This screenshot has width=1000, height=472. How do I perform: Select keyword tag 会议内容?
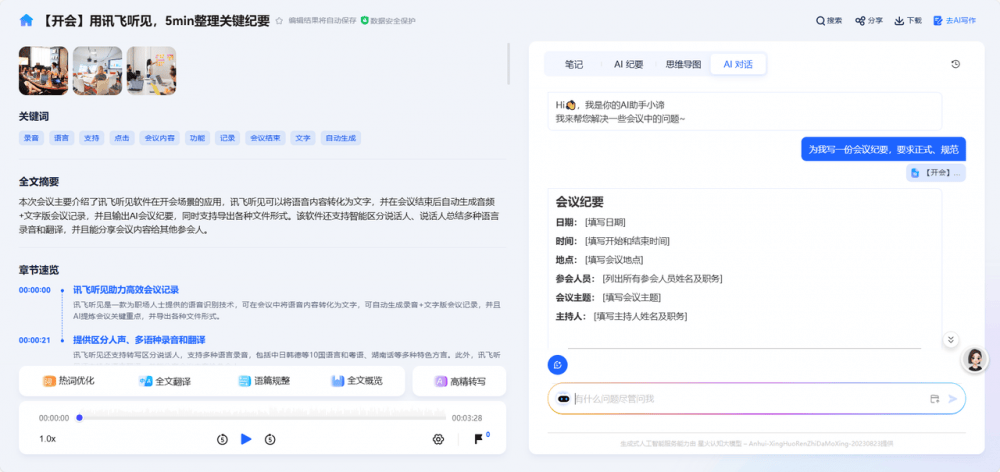pyautogui.click(x=159, y=138)
